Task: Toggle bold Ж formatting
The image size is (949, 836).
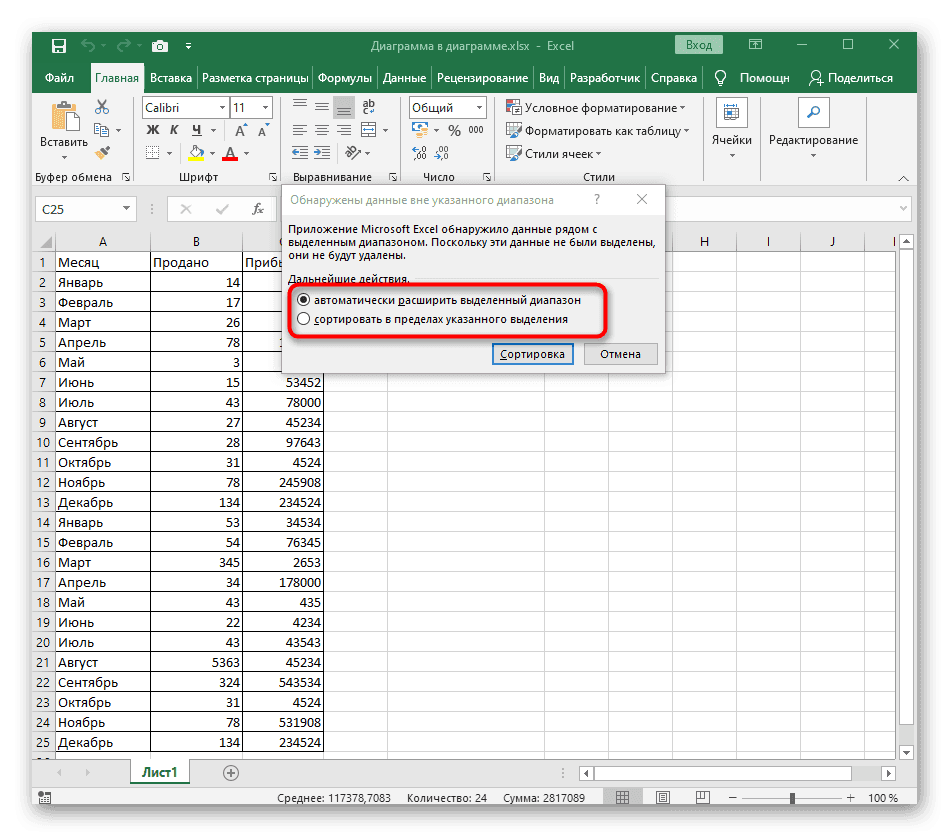Action: click(x=153, y=130)
